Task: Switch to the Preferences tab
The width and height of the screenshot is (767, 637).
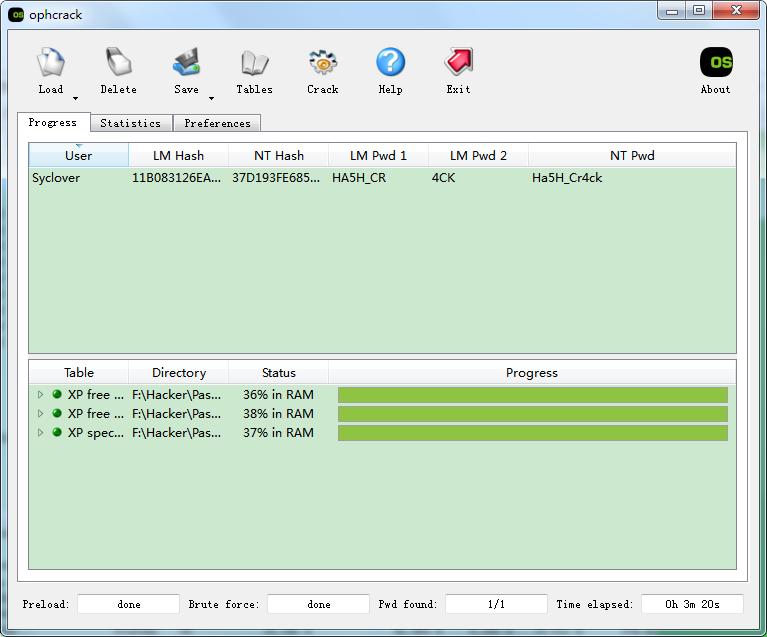Action: 217,123
